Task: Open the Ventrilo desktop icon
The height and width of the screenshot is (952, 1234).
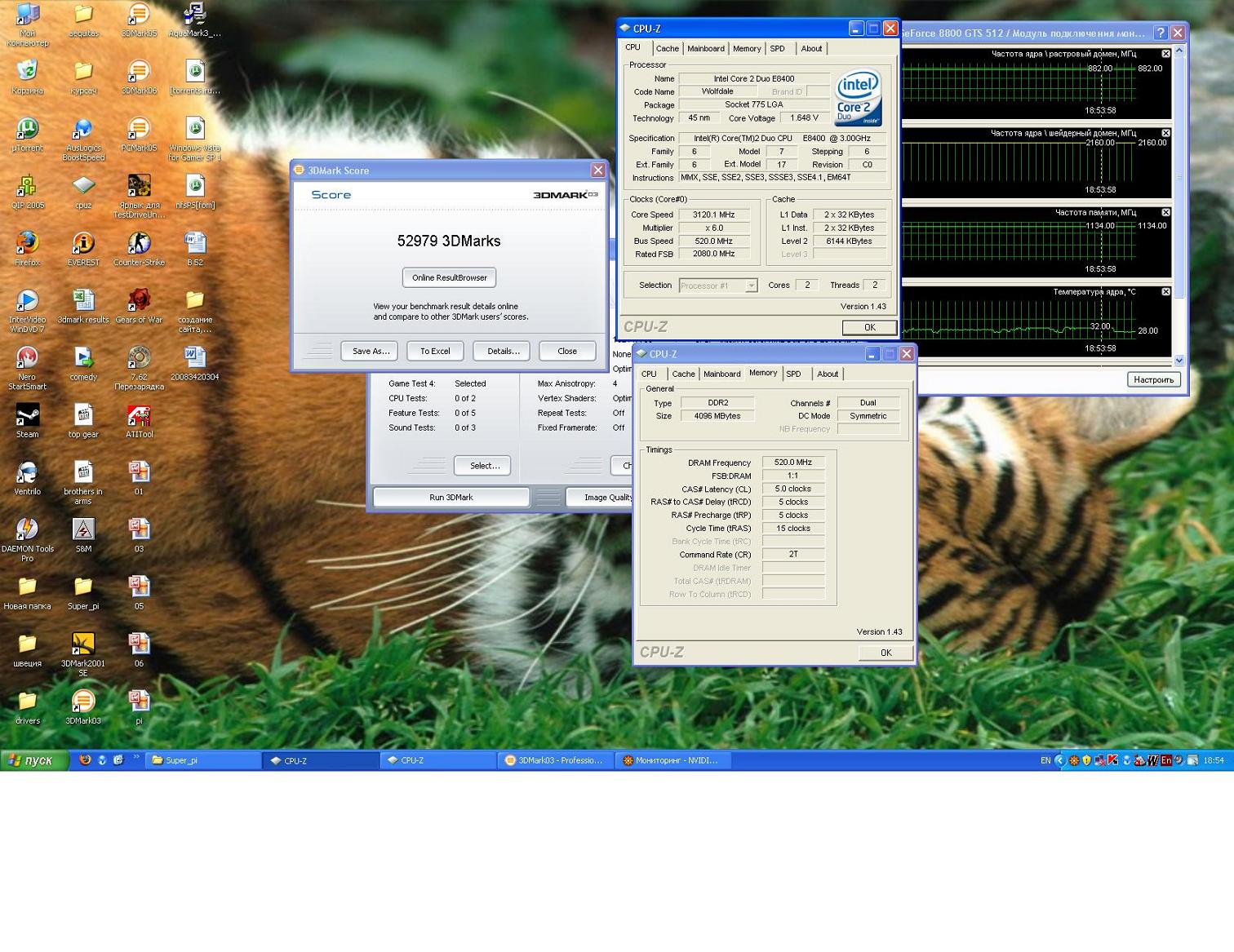Action: pos(28,478)
